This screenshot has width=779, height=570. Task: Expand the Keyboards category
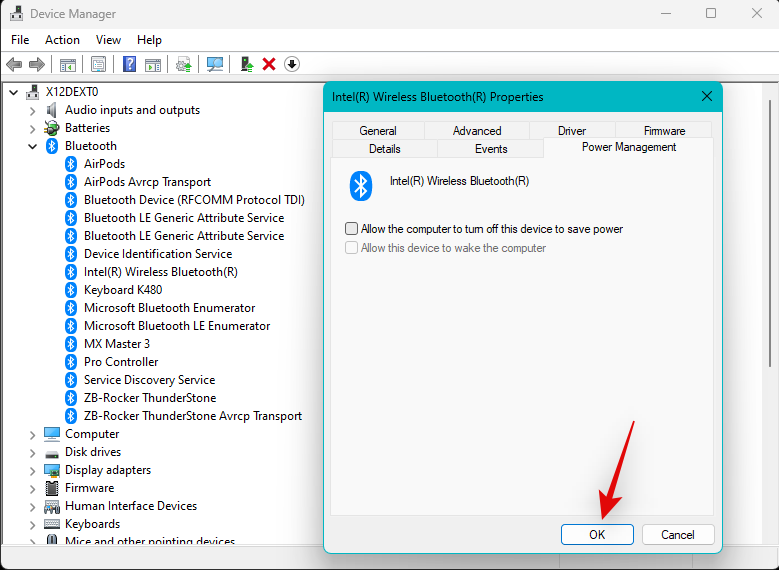32,525
